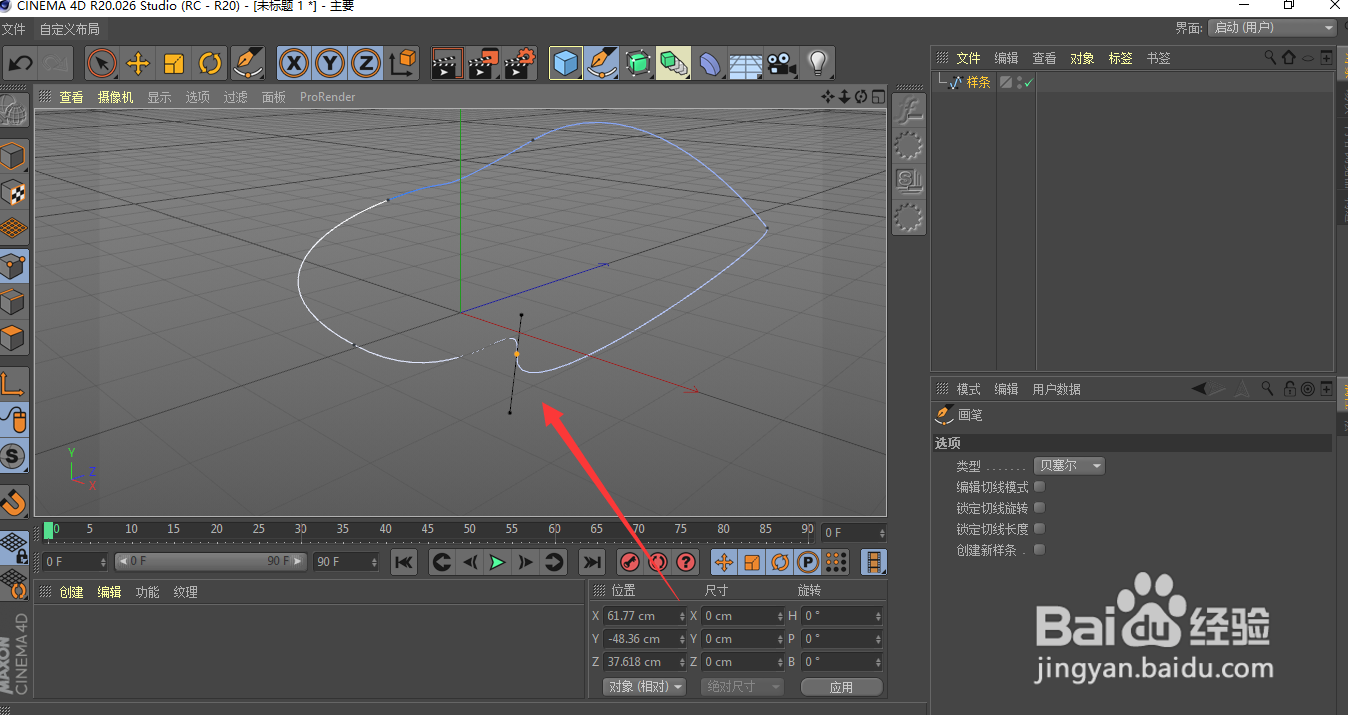This screenshot has height=715, width=1348.
Task: Click the Floor environment icon
Action: pyautogui.click(x=746, y=63)
